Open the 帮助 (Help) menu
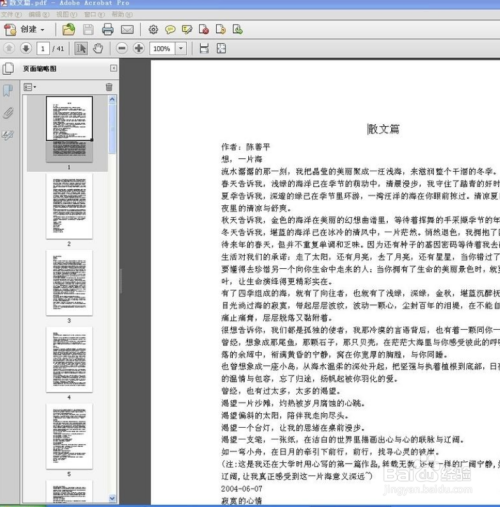The image size is (500, 507). click(122, 14)
